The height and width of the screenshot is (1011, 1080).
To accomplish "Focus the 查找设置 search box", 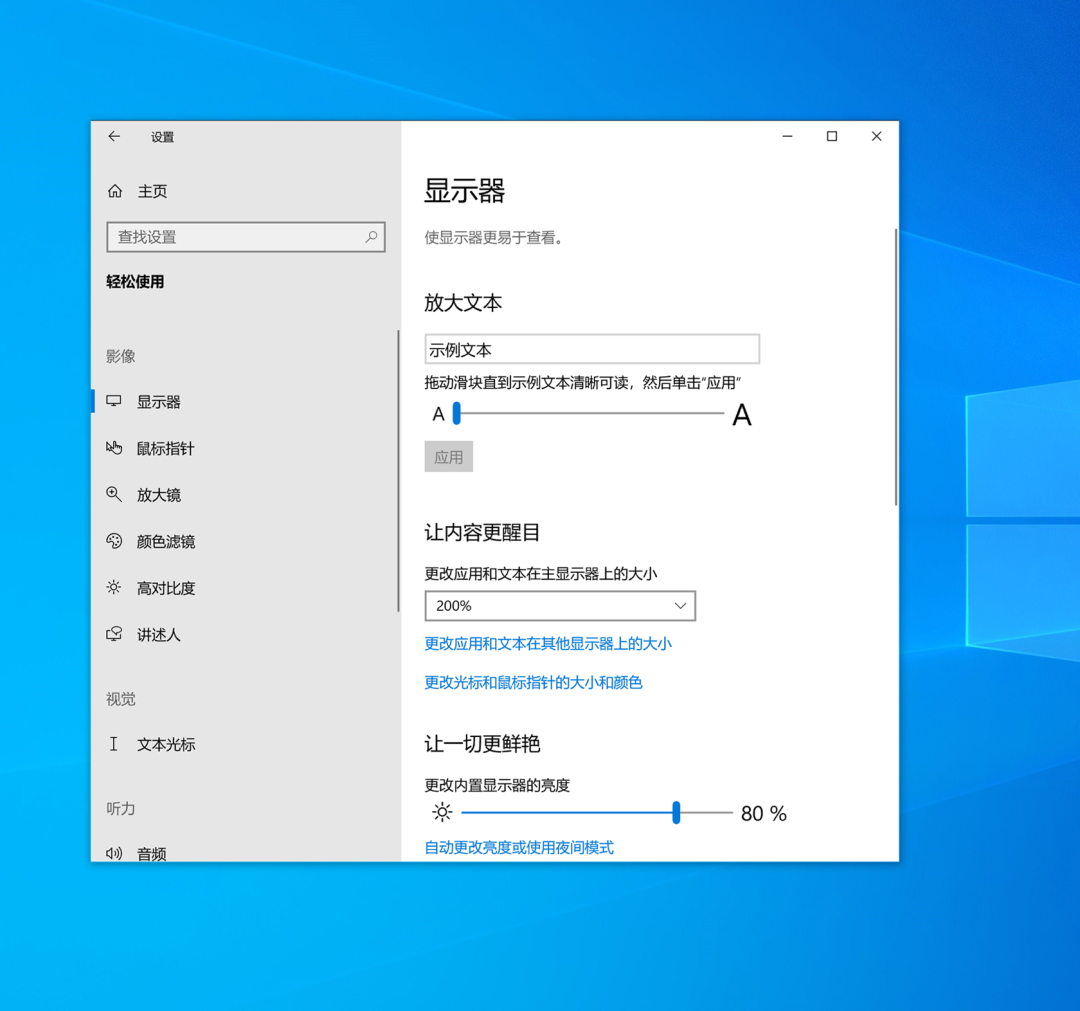I will click(x=246, y=237).
